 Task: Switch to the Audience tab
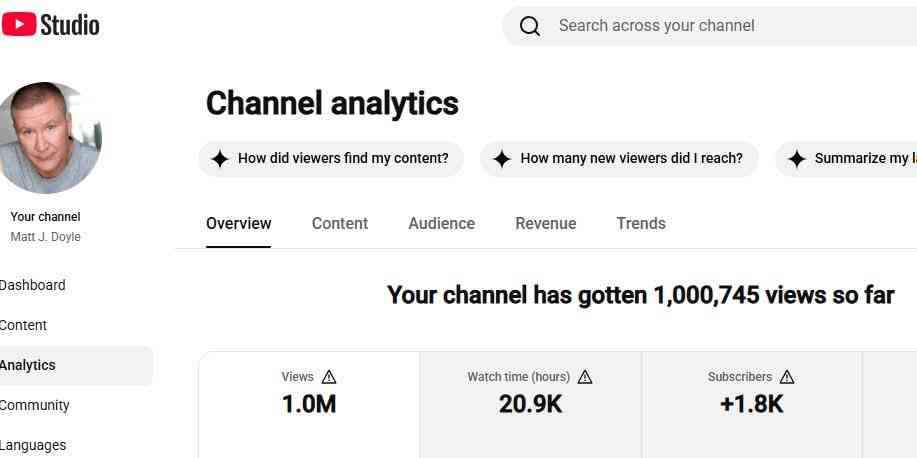[x=442, y=223]
